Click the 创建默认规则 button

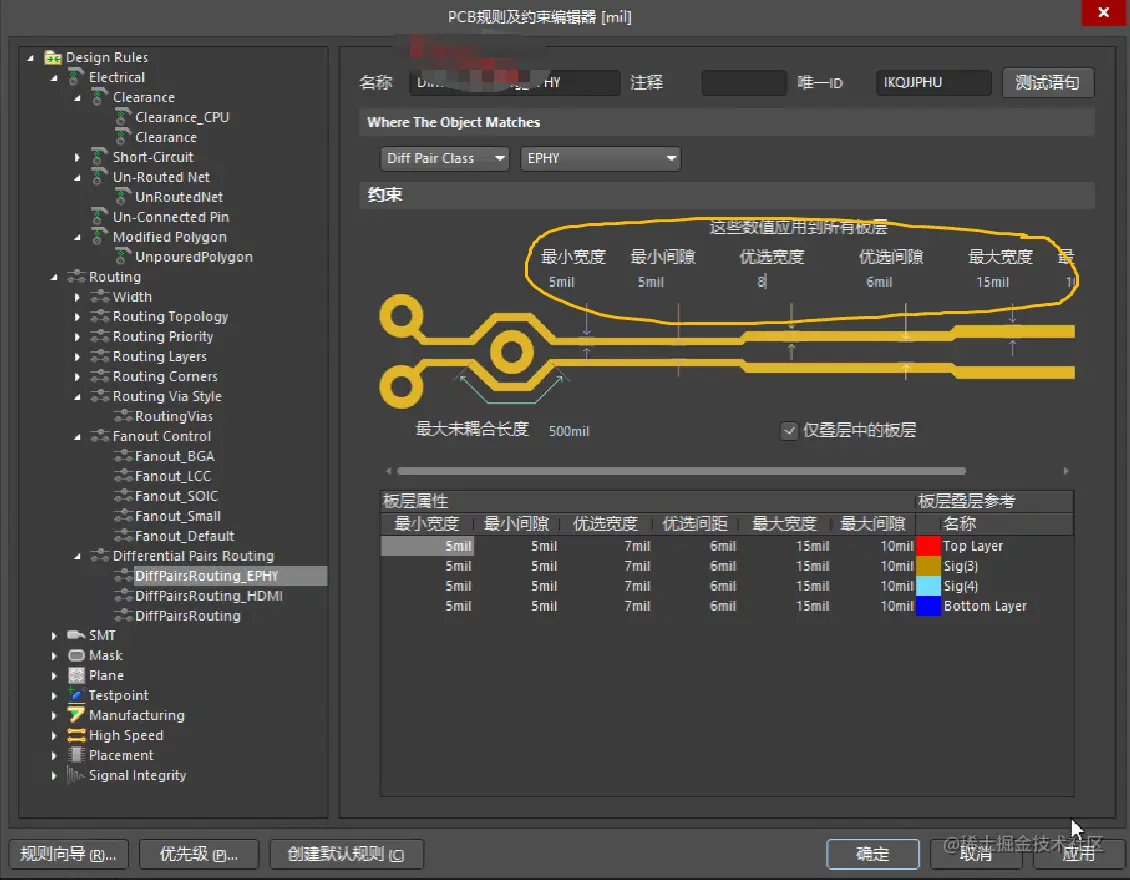tap(346, 854)
